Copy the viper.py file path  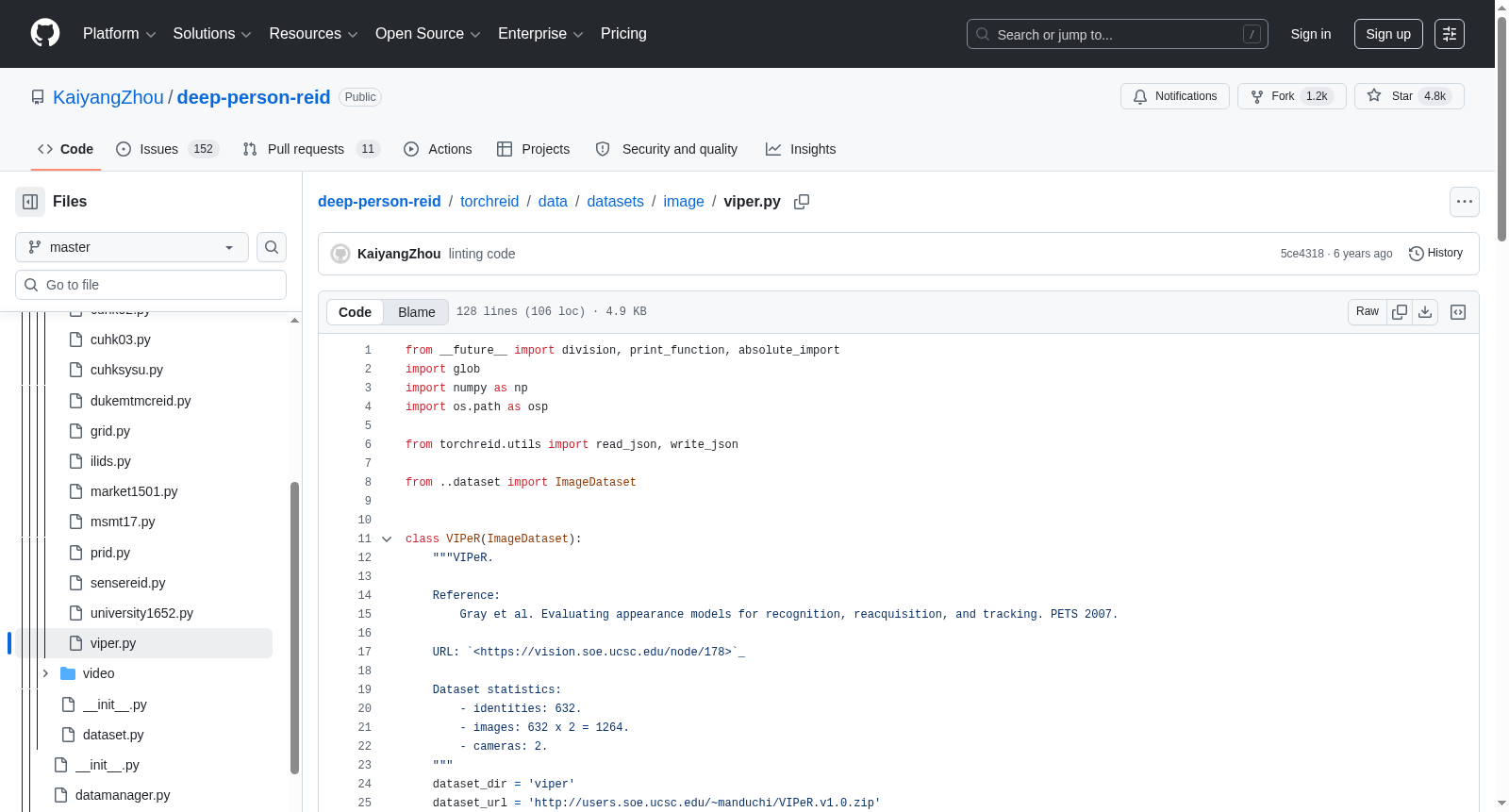(x=802, y=202)
